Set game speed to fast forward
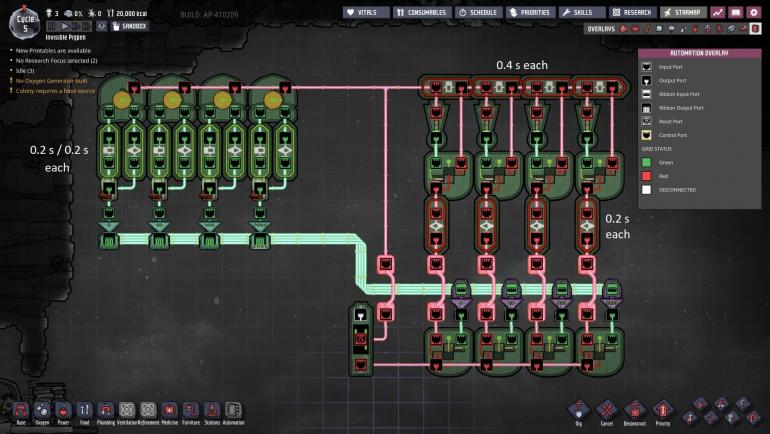This screenshot has height=434, width=770. [x=76, y=26]
